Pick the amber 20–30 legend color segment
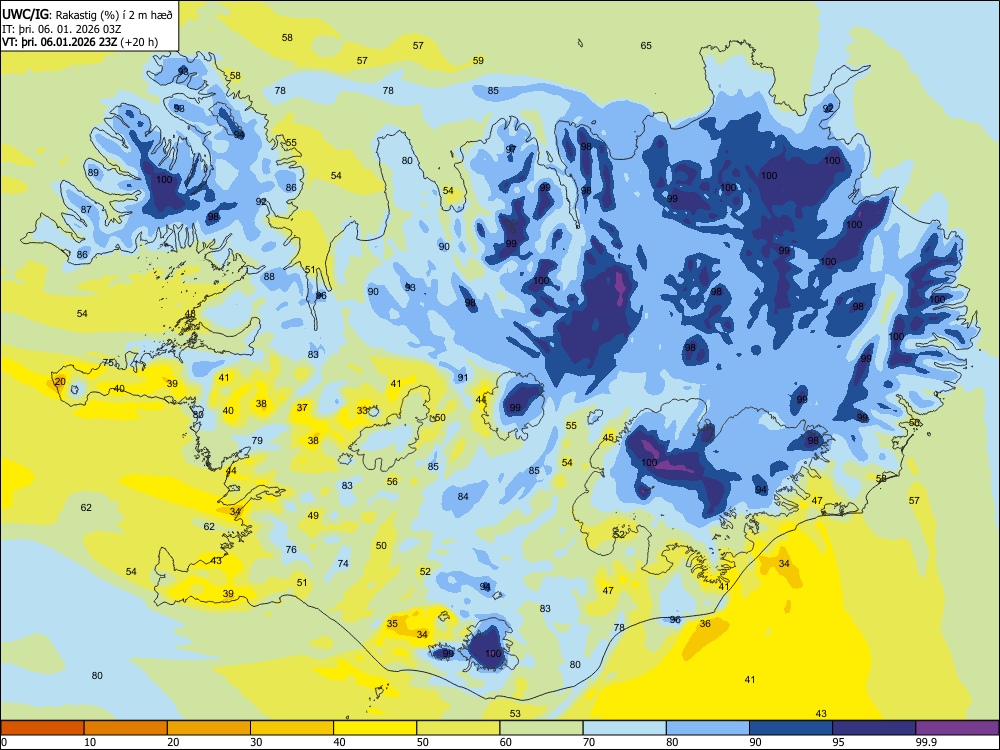The width and height of the screenshot is (1000, 750). (x=209, y=728)
